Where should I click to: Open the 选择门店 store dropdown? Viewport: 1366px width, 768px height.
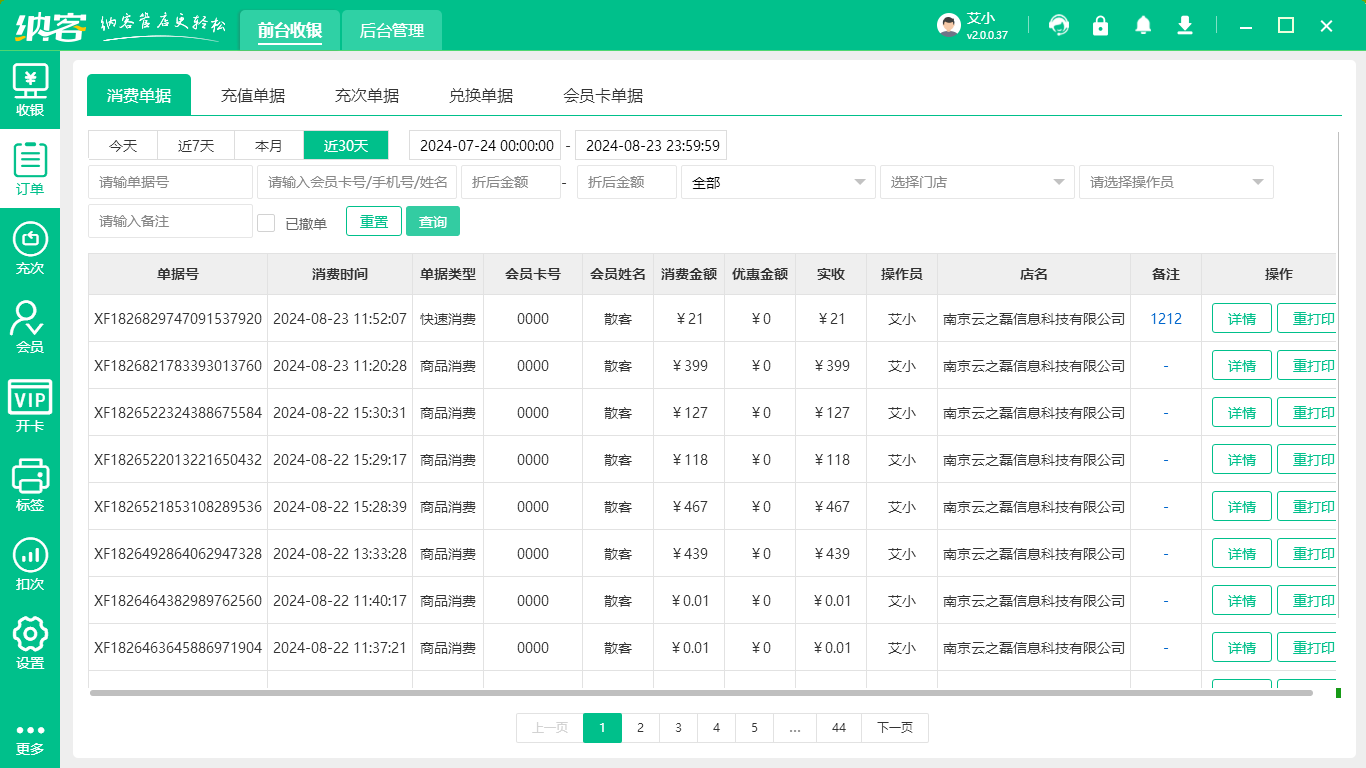977,182
